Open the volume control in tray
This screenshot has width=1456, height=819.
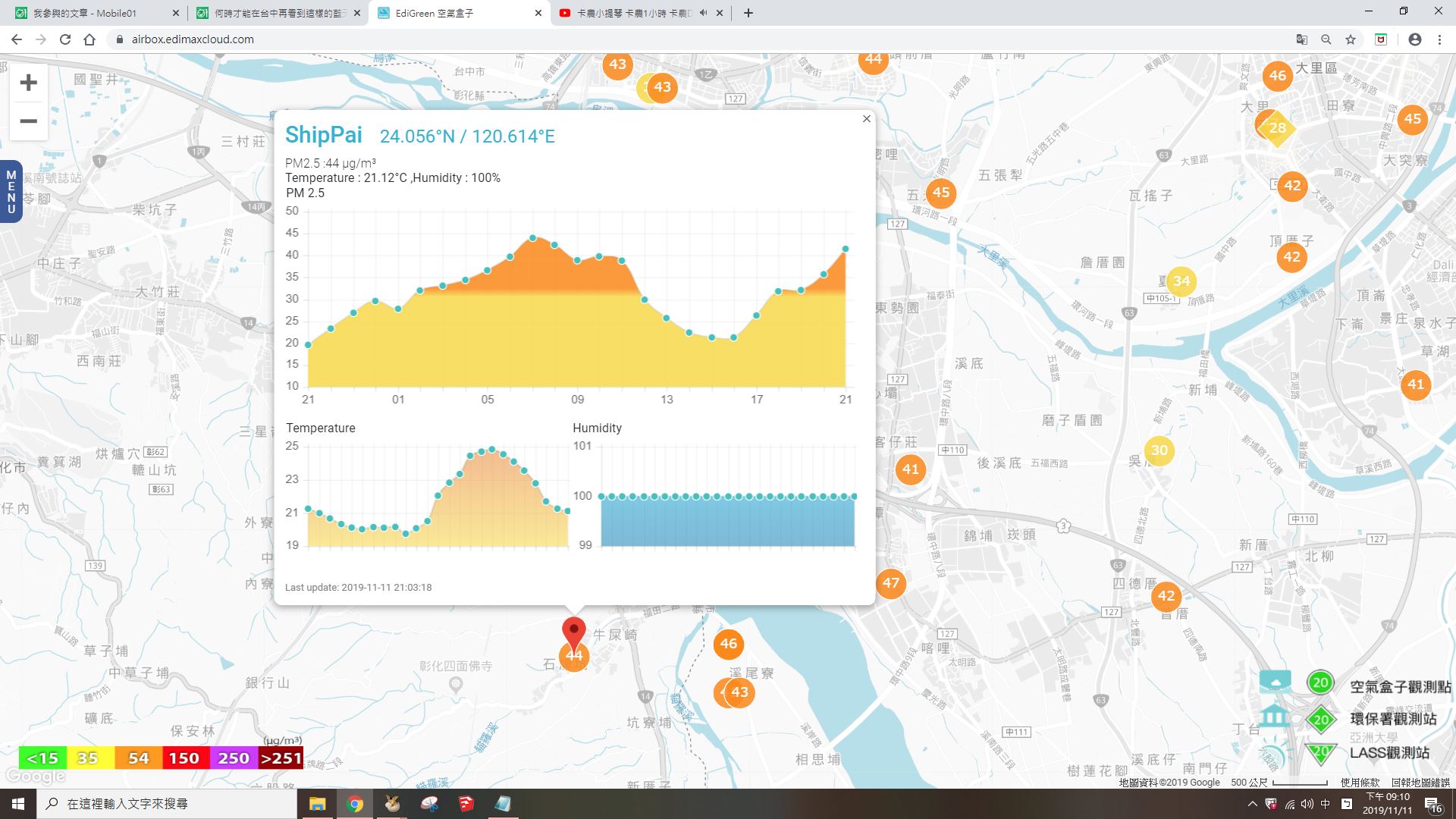(x=1307, y=804)
